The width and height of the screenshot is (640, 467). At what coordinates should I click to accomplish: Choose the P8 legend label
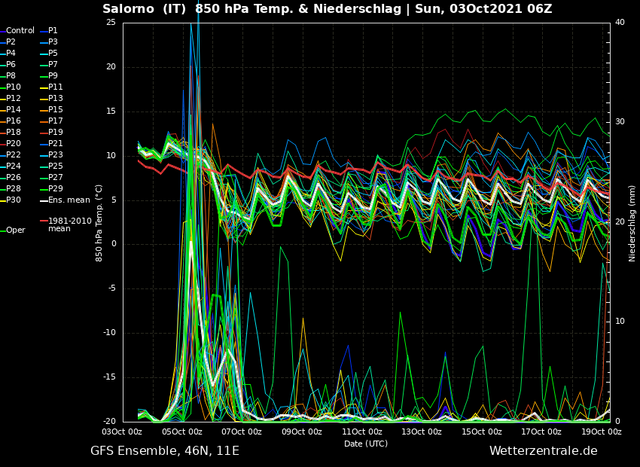click(11, 76)
